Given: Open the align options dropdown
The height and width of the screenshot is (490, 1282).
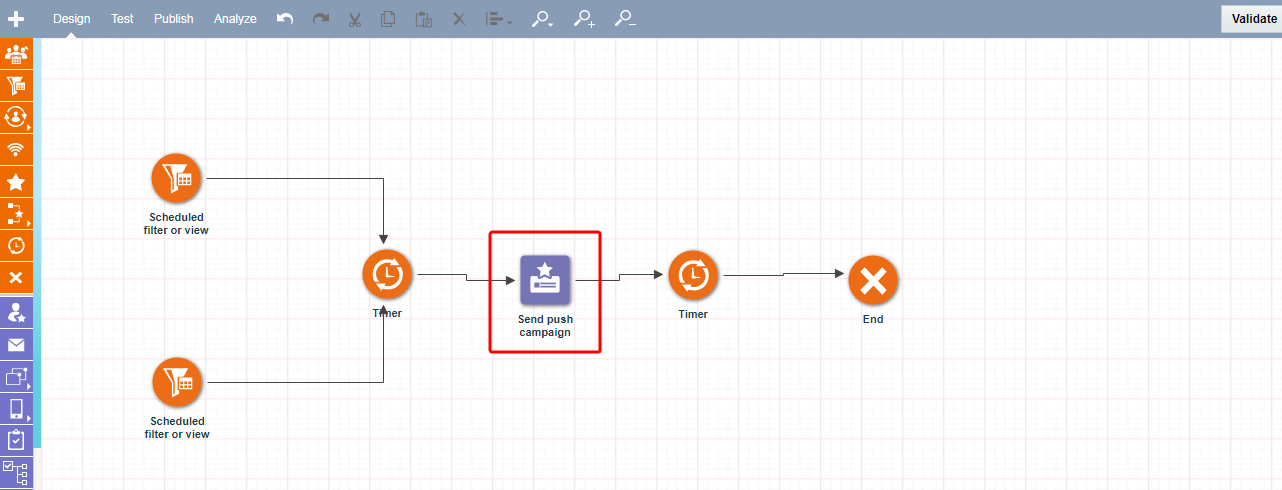Looking at the screenshot, I should pyautogui.click(x=499, y=19).
